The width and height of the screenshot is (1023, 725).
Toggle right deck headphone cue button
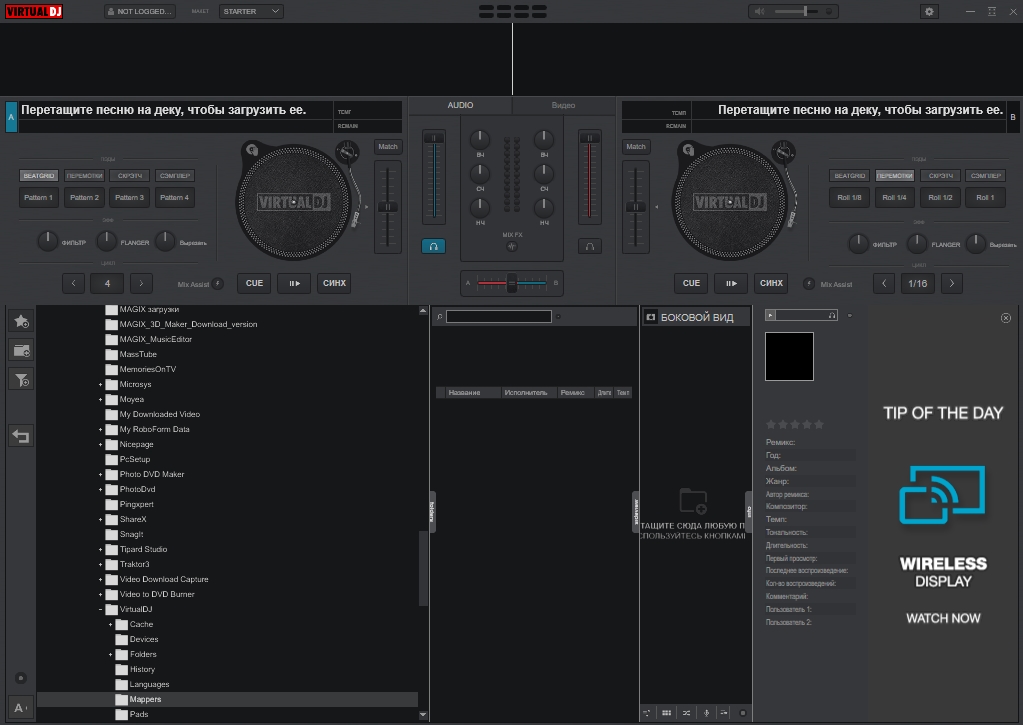[590, 246]
